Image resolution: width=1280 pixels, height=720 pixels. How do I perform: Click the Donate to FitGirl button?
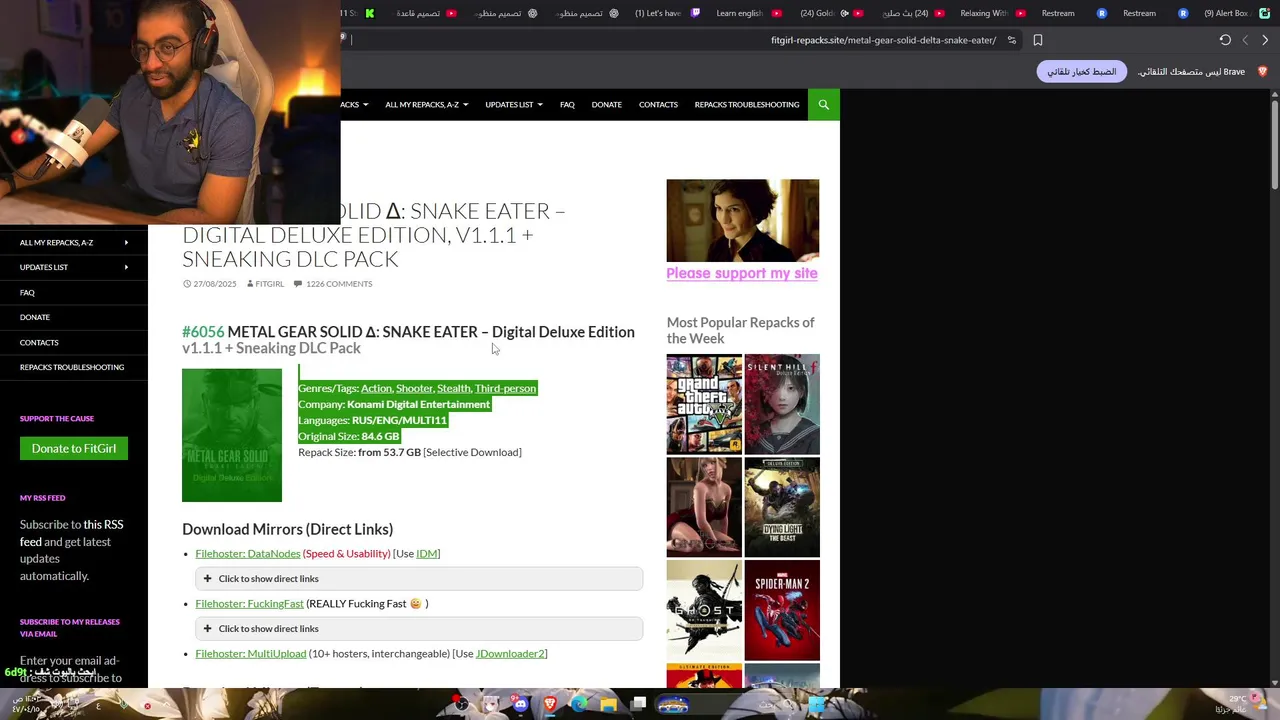click(74, 448)
